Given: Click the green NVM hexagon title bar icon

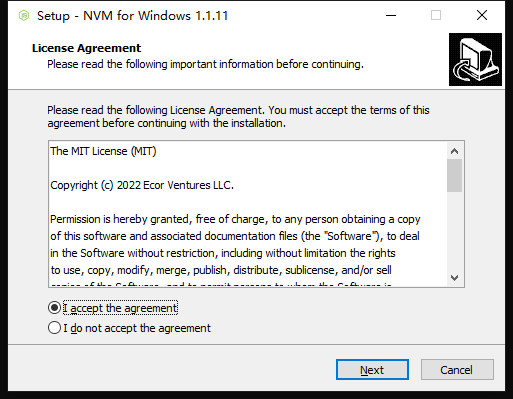Looking at the screenshot, I should tap(24, 16).
